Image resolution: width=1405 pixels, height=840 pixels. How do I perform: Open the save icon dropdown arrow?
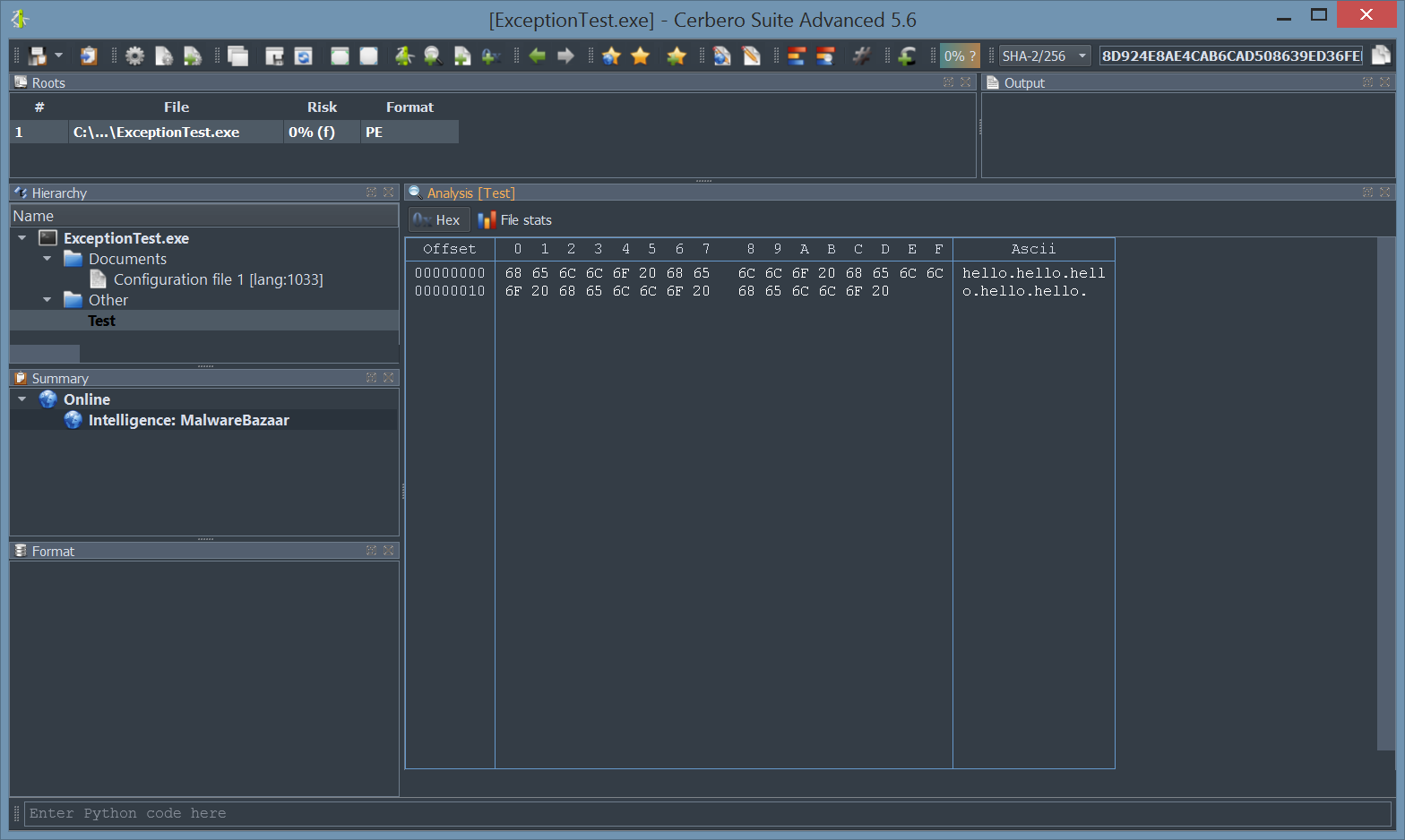(x=59, y=56)
